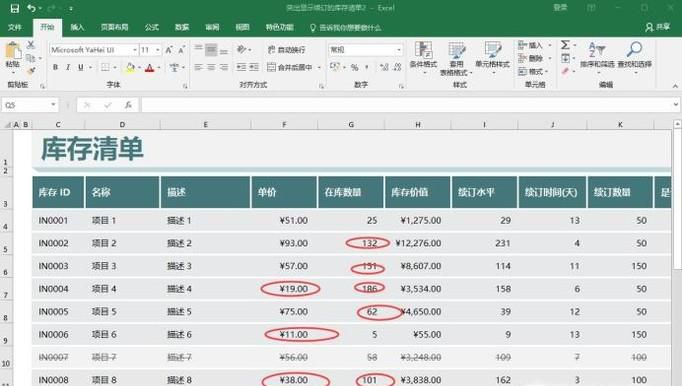
Task: Click the AutoSum sigma icon
Action: (565, 45)
